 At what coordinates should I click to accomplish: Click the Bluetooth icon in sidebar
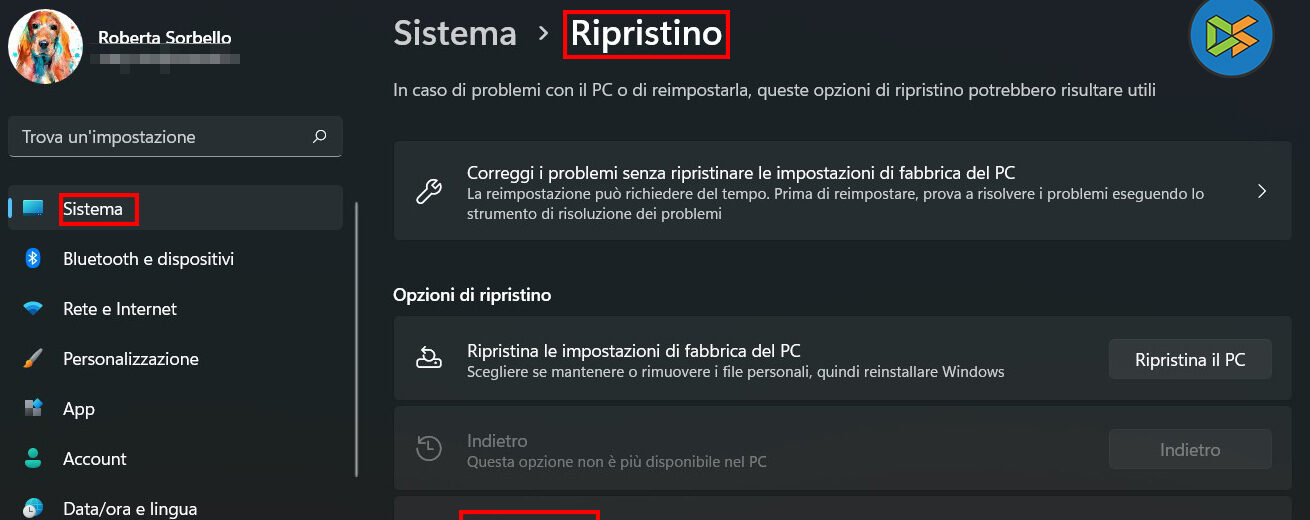pyautogui.click(x=33, y=259)
